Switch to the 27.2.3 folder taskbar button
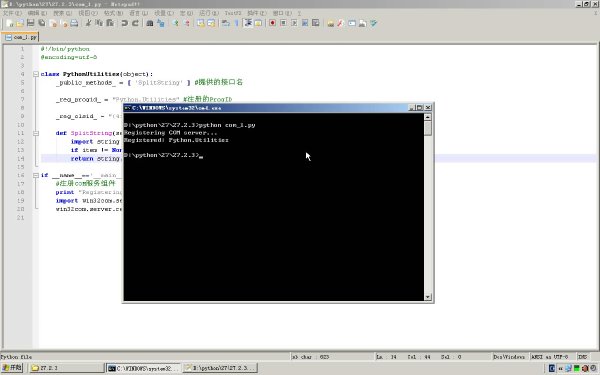This screenshot has height=375, width=600. (66, 368)
